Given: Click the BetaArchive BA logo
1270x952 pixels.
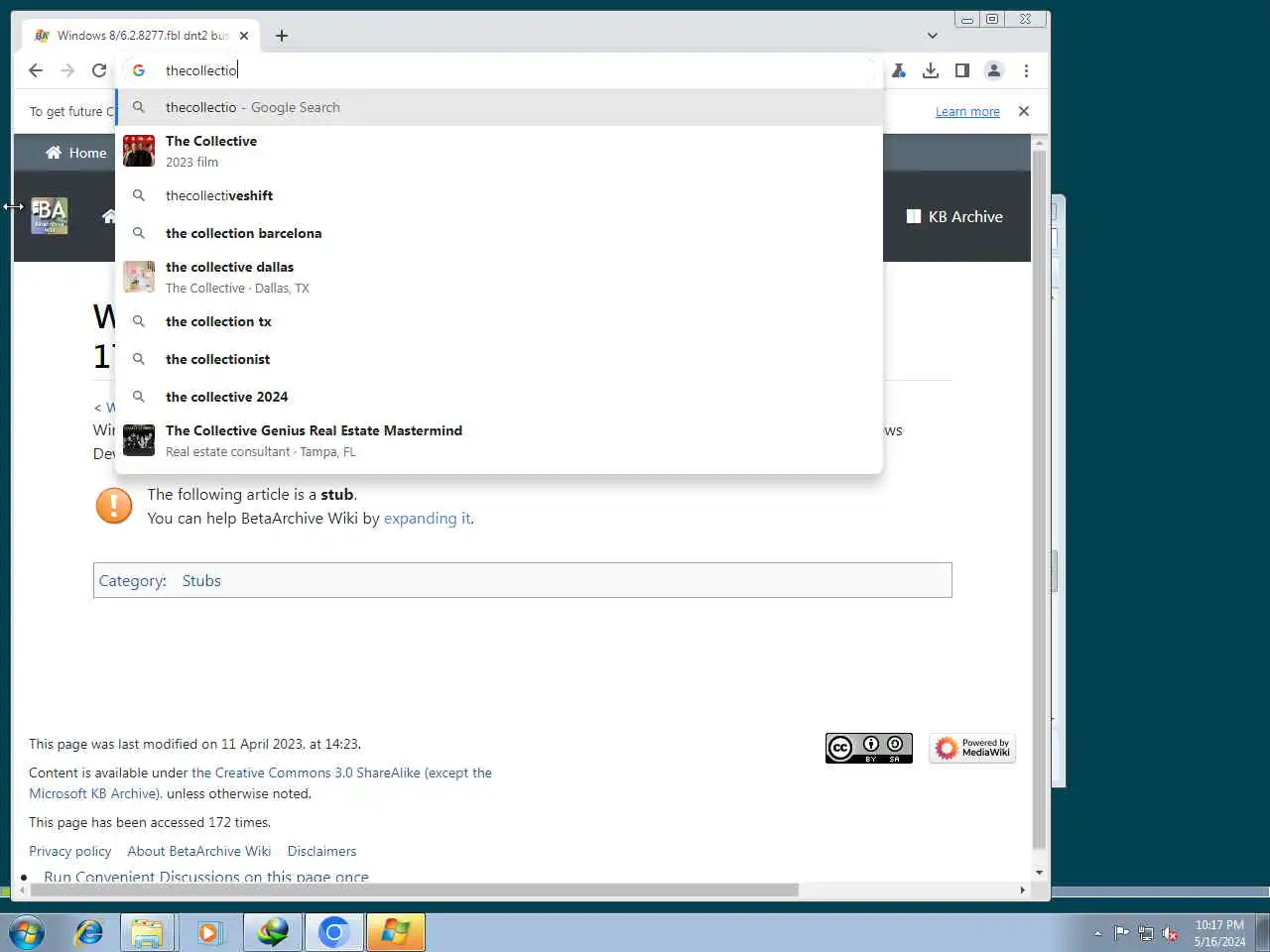Looking at the screenshot, I should click(49, 215).
